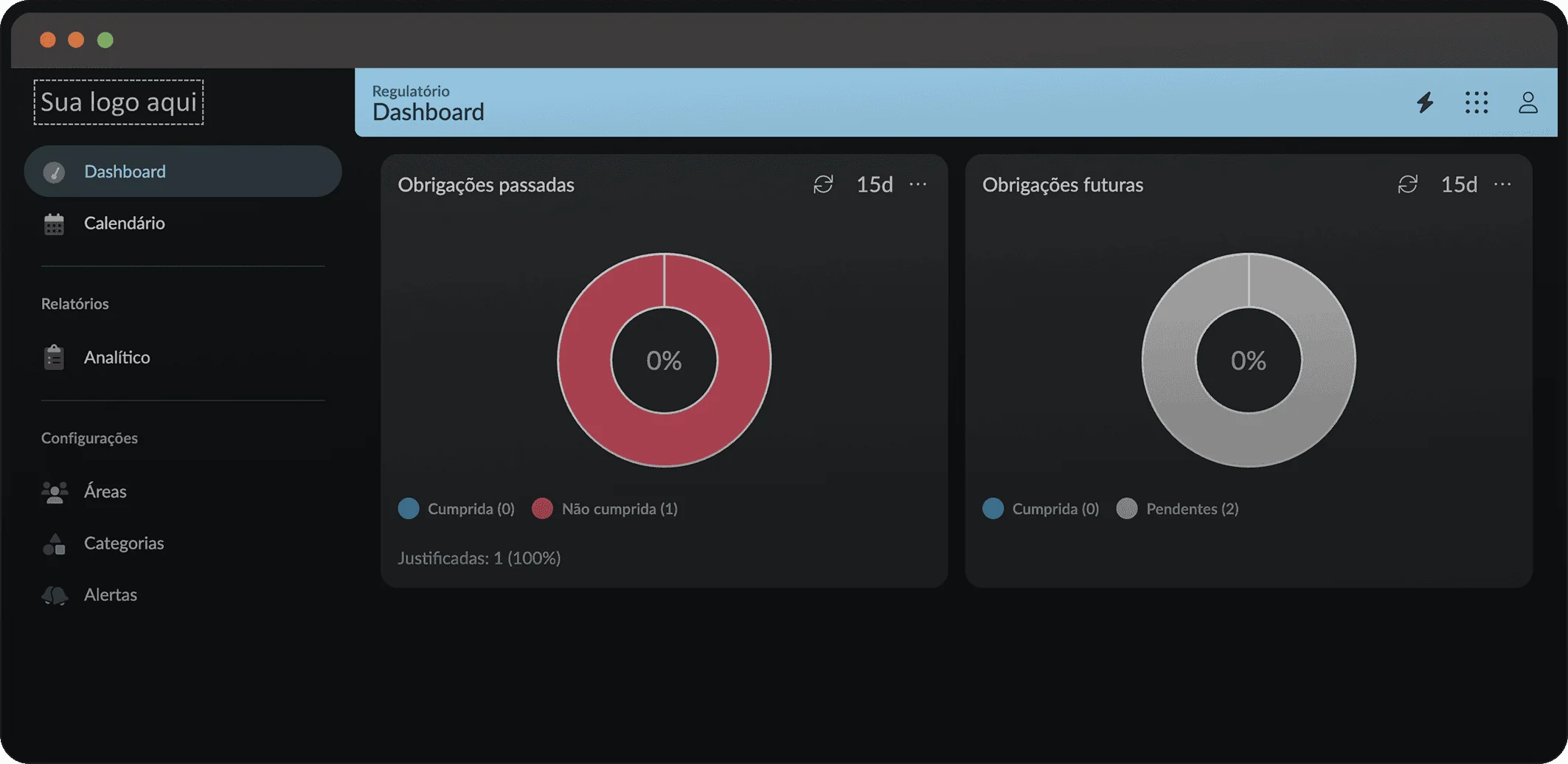Open more options for Obrigações futuras

(1502, 184)
